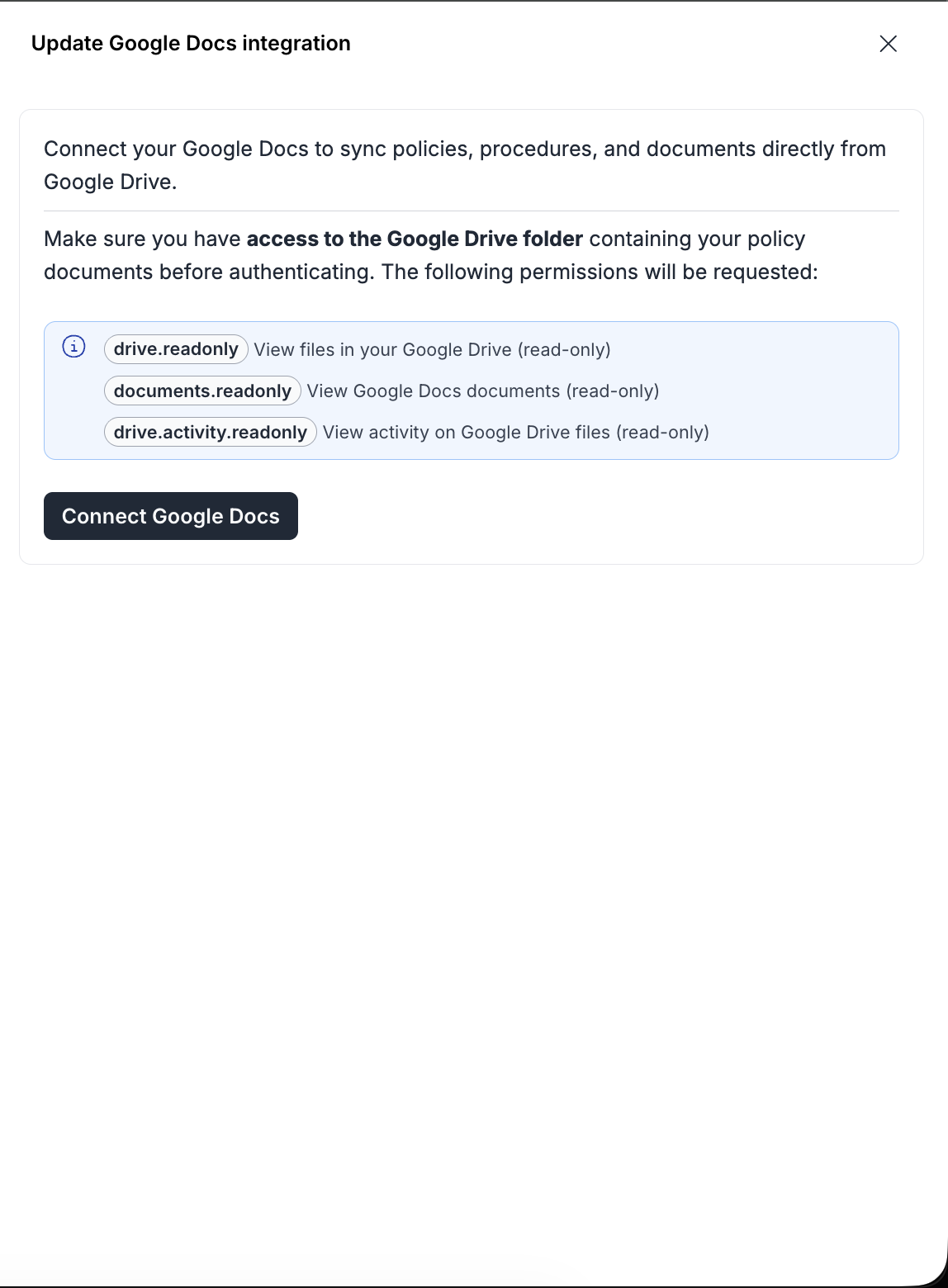
Task: Click 'Google Drive.' ending the first paragraph
Action: coord(111,182)
